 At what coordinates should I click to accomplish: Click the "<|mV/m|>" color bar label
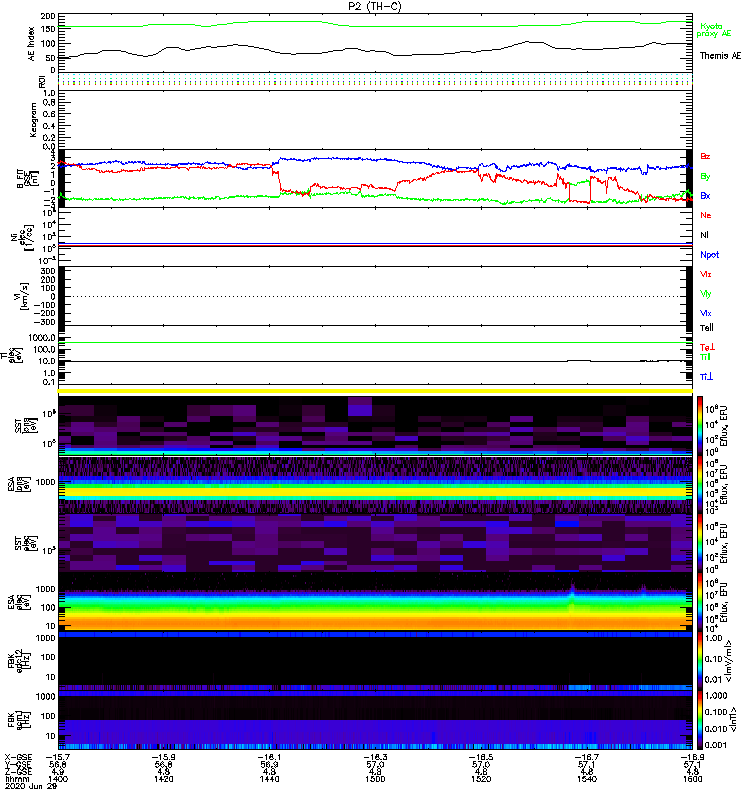click(729, 661)
